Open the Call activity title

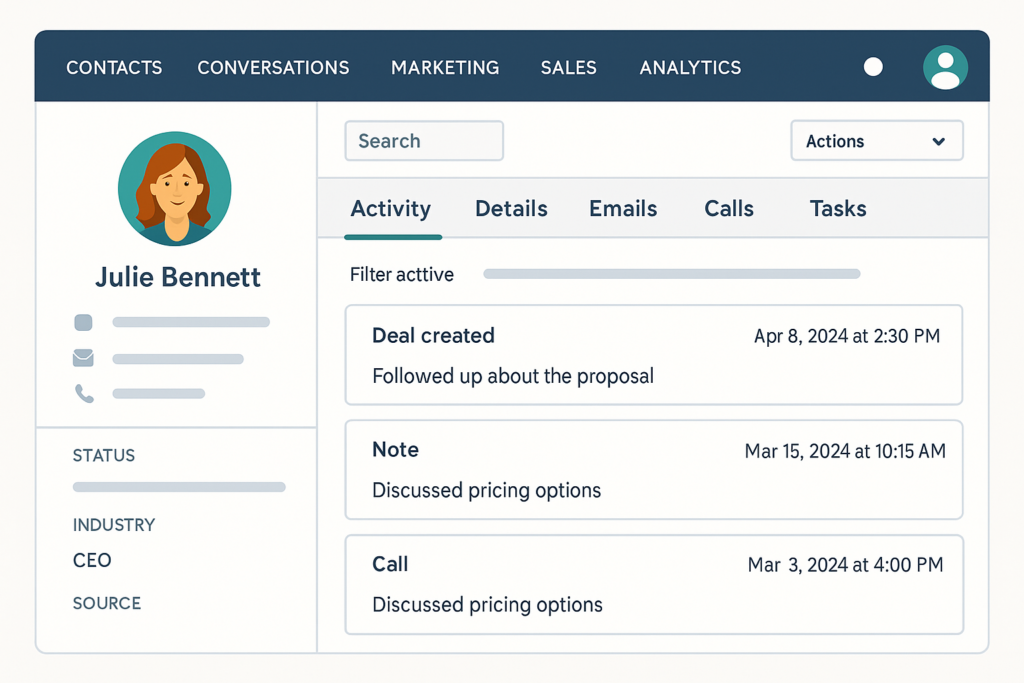pyautogui.click(x=390, y=564)
